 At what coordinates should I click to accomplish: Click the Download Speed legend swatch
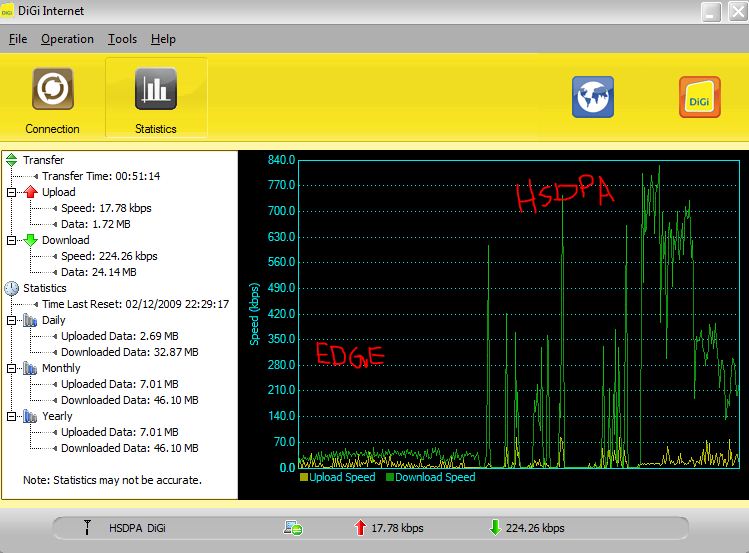390,477
